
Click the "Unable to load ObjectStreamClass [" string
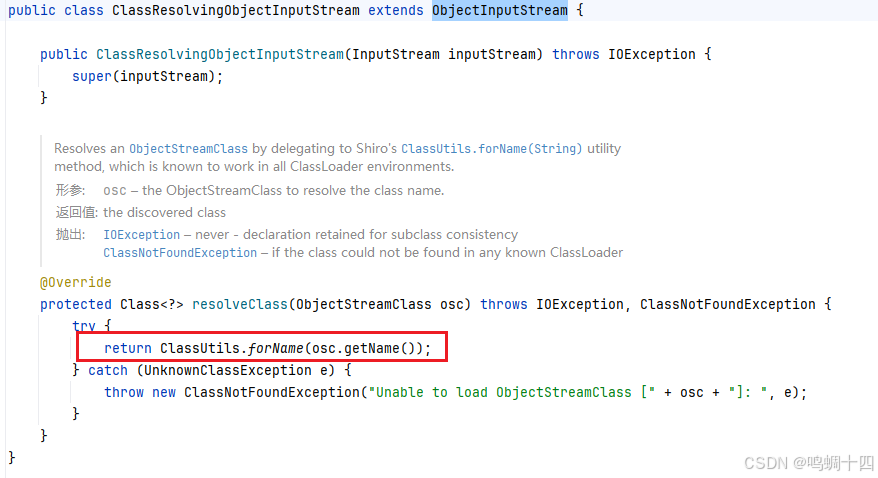(512, 392)
